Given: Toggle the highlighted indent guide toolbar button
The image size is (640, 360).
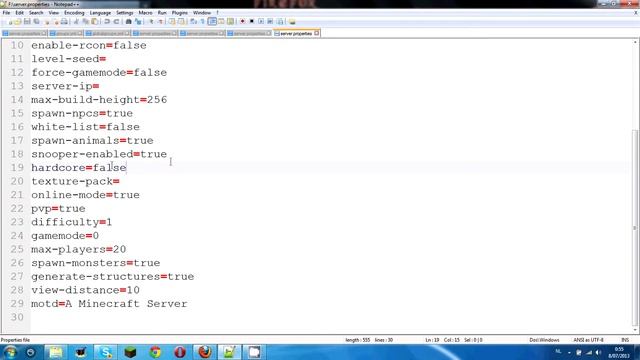Looking at the screenshot, I should point(212,21).
